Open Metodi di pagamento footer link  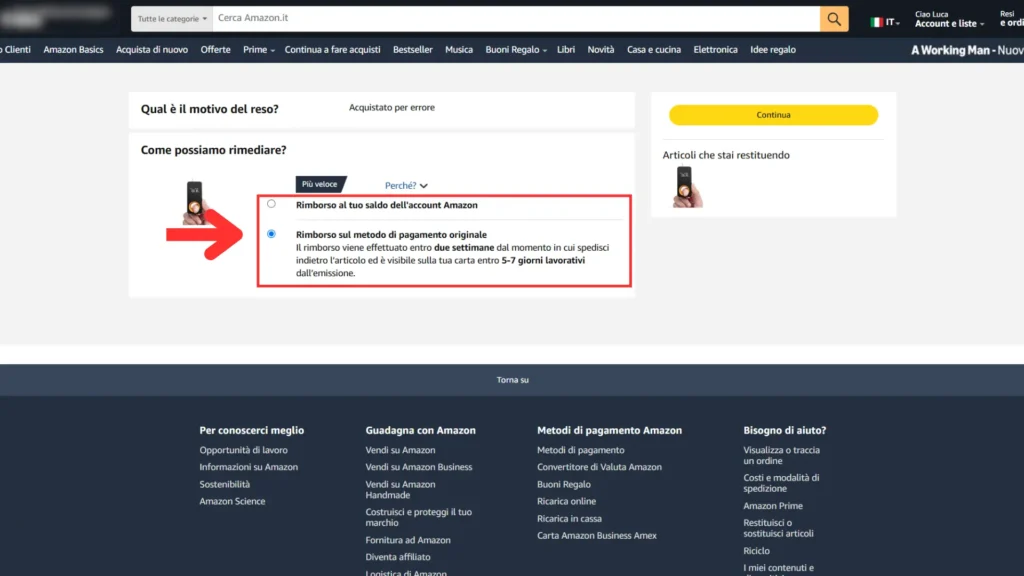(x=581, y=450)
